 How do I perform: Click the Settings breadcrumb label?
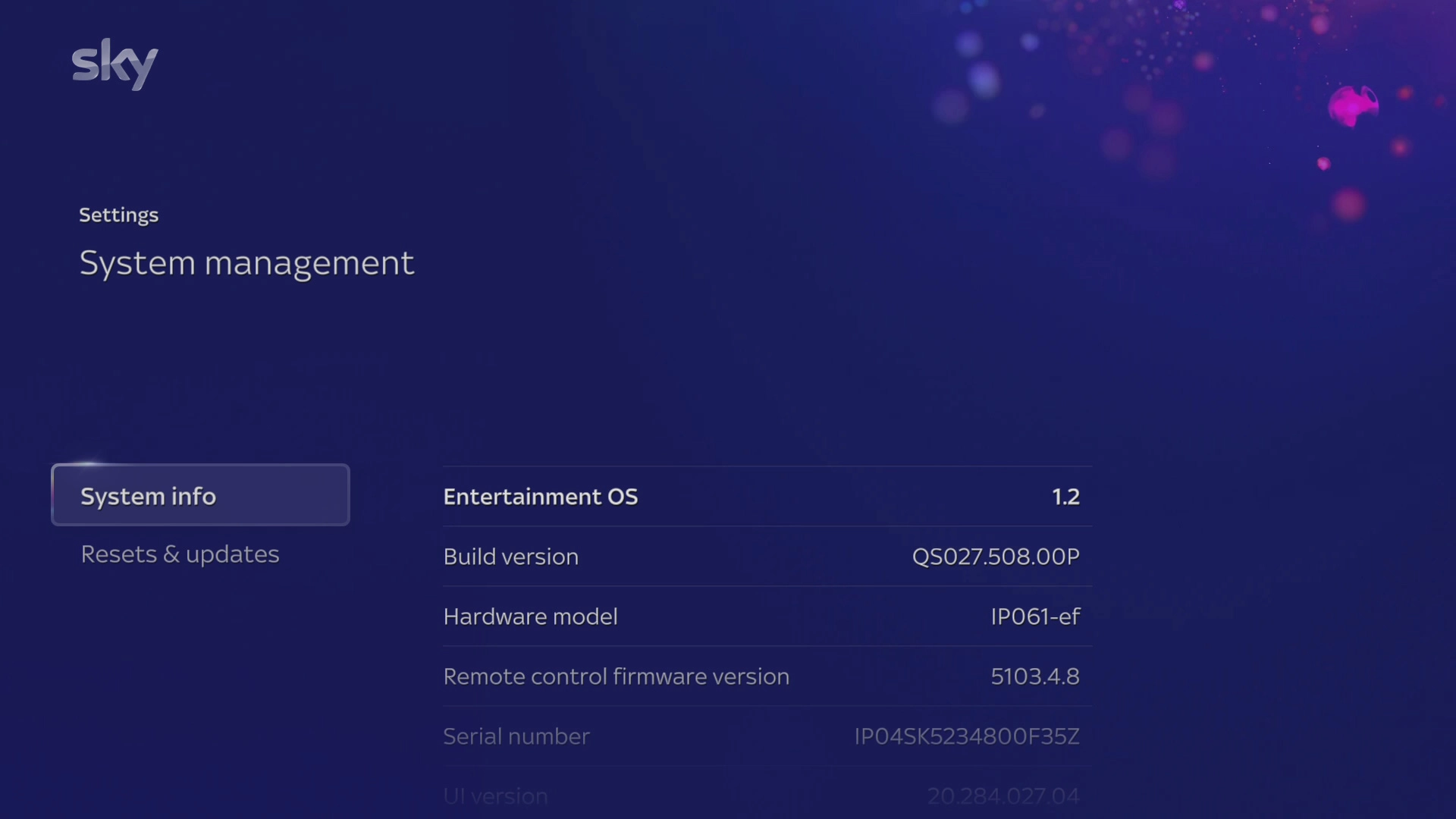(x=118, y=215)
